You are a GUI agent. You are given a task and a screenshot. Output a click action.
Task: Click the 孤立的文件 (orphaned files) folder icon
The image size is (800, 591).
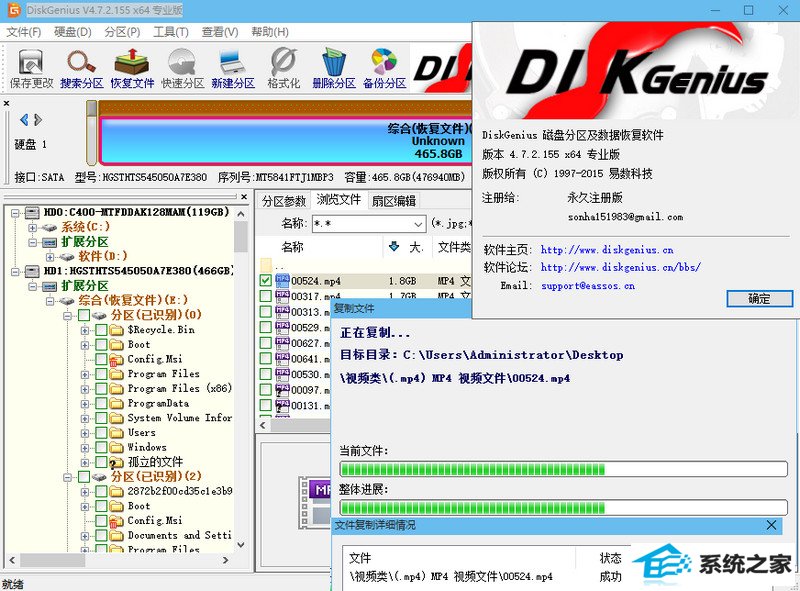(117, 462)
